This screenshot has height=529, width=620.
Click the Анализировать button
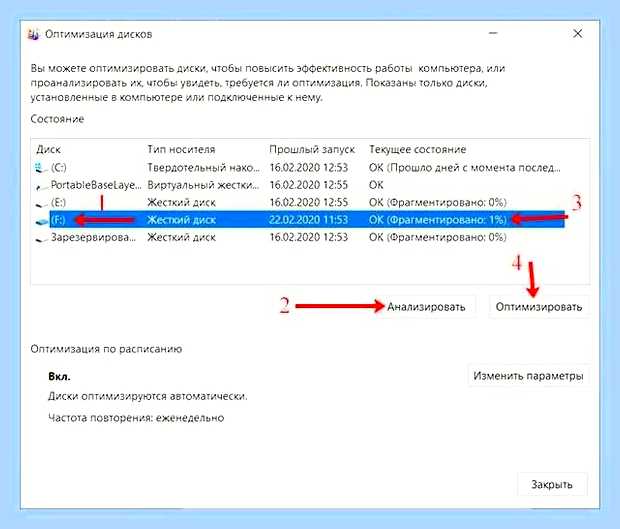pyautogui.click(x=425, y=307)
